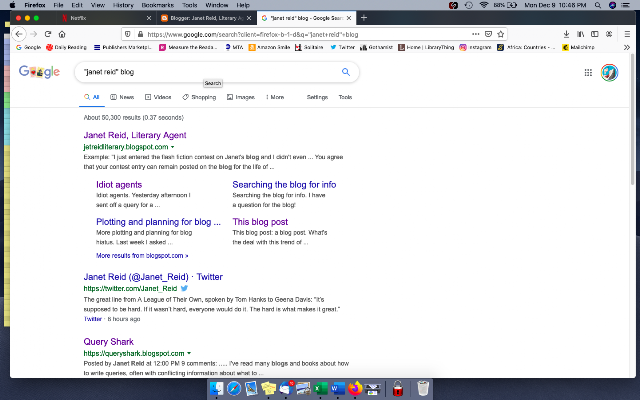The width and height of the screenshot is (640, 400).
Task: Click More results from blogspot.com
Action: tap(142, 256)
